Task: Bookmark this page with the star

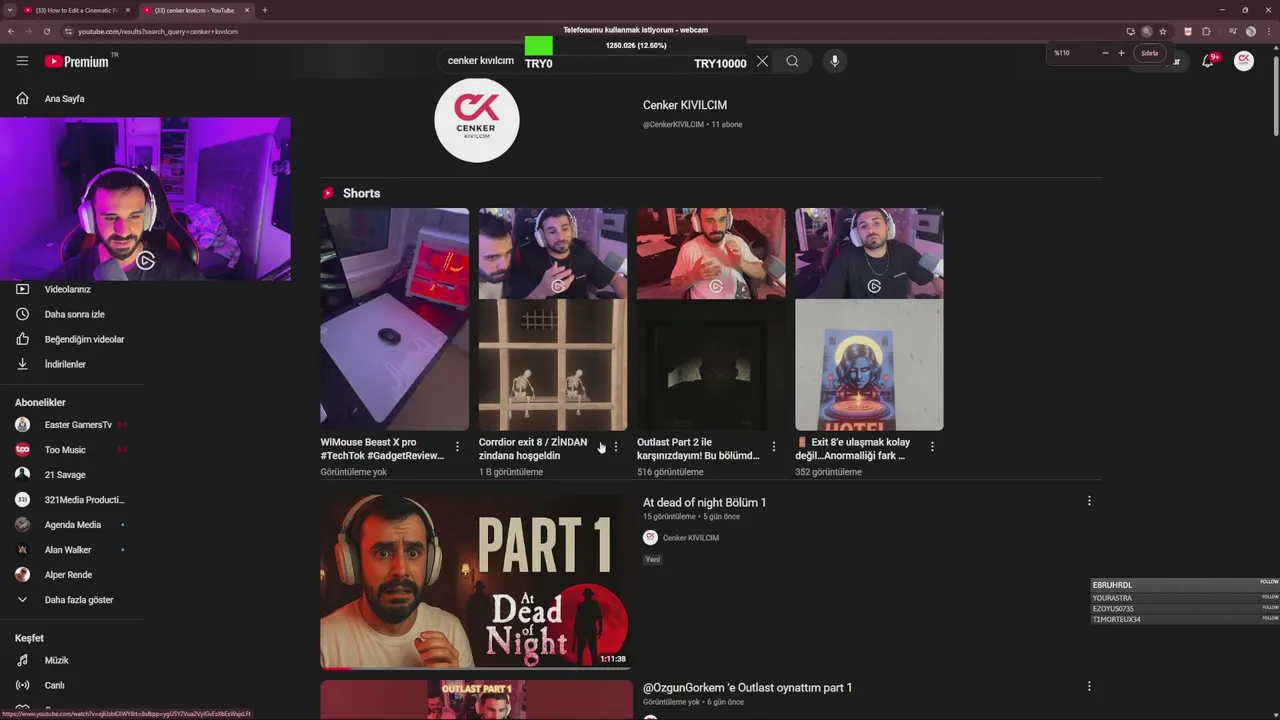Action: (1163, 31)
